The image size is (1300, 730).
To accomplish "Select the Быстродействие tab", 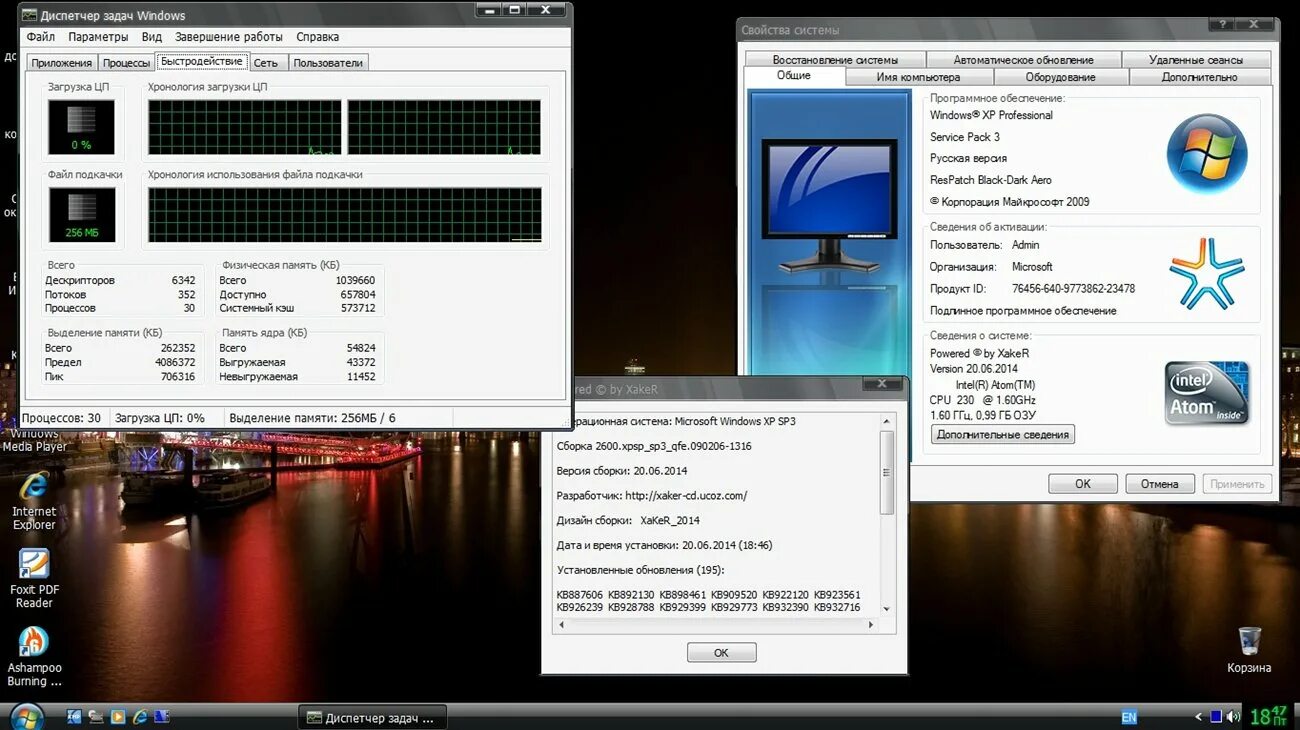I will [202, 61].
